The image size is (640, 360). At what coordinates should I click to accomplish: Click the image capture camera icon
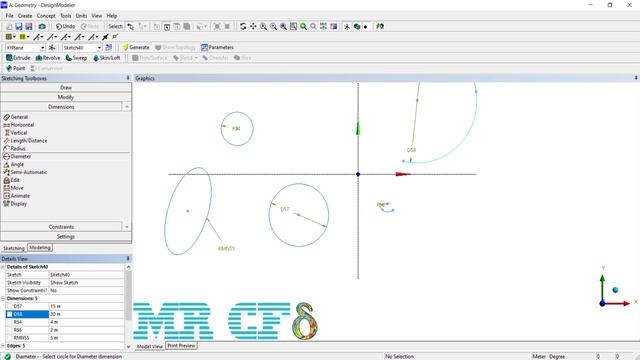(42, 27)
